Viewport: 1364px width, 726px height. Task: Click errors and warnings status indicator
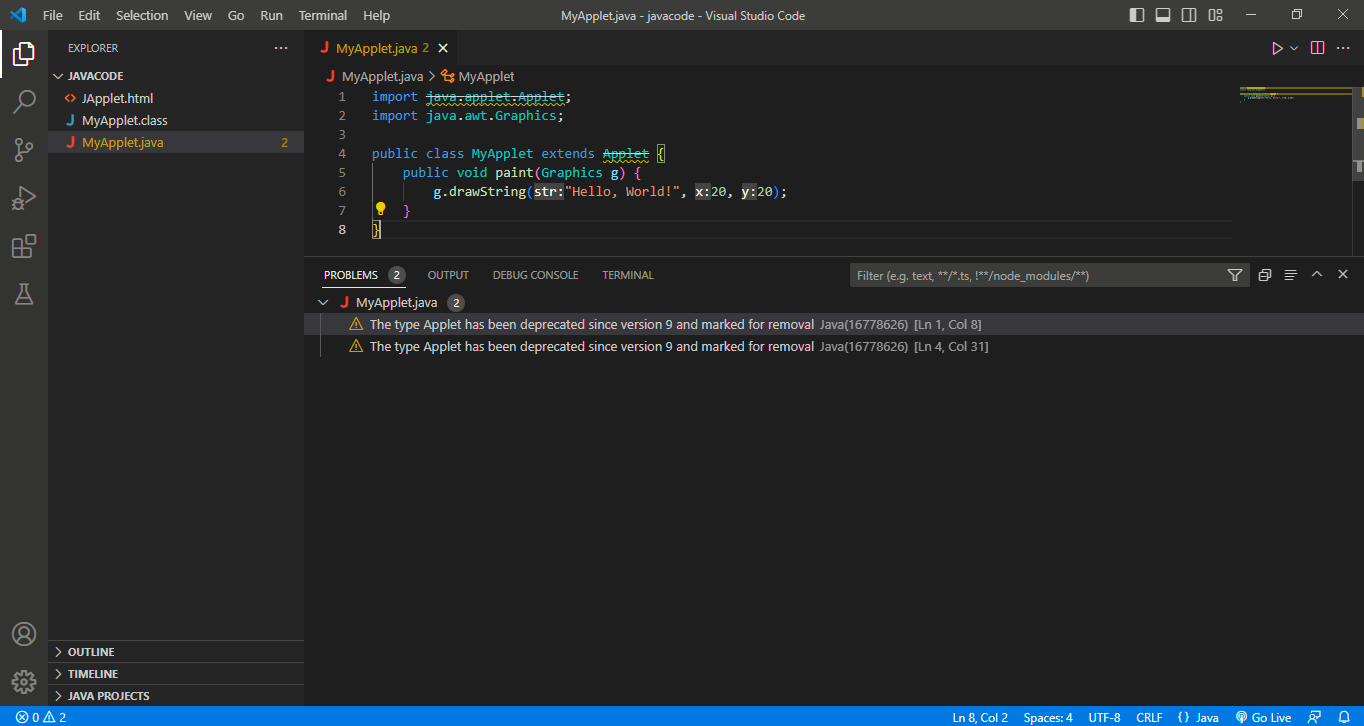(x=41, y=717)
